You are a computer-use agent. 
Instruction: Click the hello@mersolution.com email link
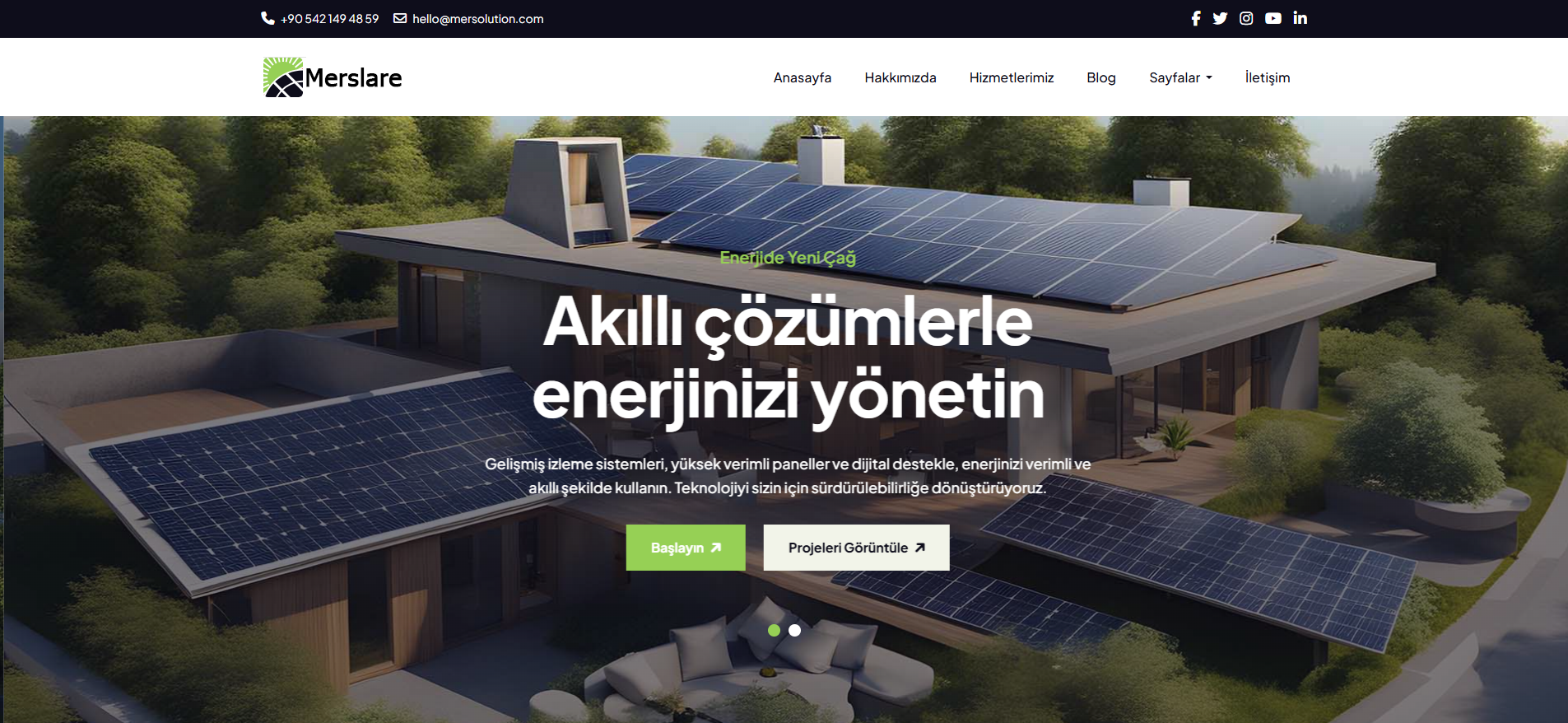point(478,18)
